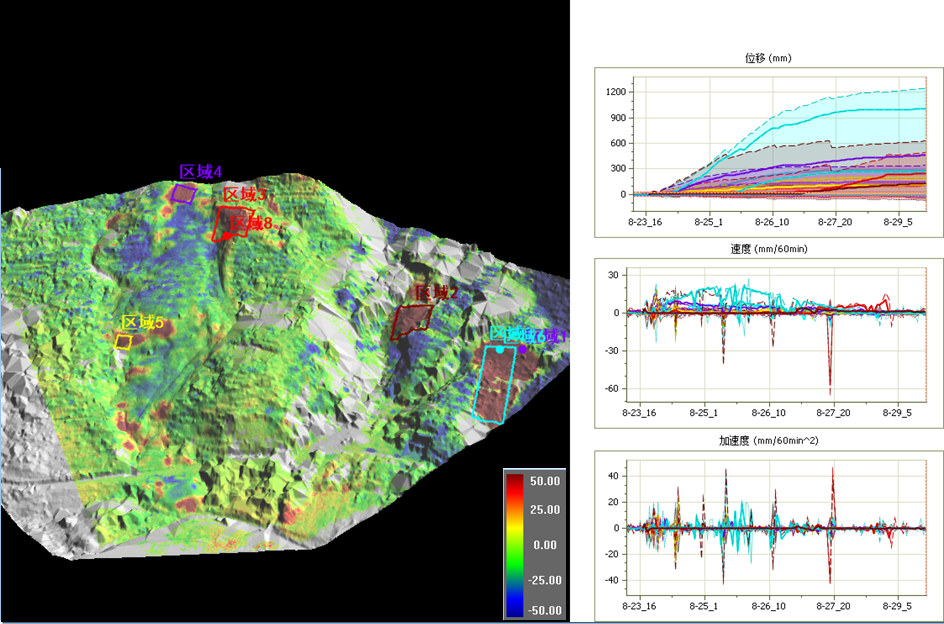Click 8-29_5 tick on acceleration chart axis
Viewport: 944px width, 624px height.
pyautogui.click(x=897, y=607)
